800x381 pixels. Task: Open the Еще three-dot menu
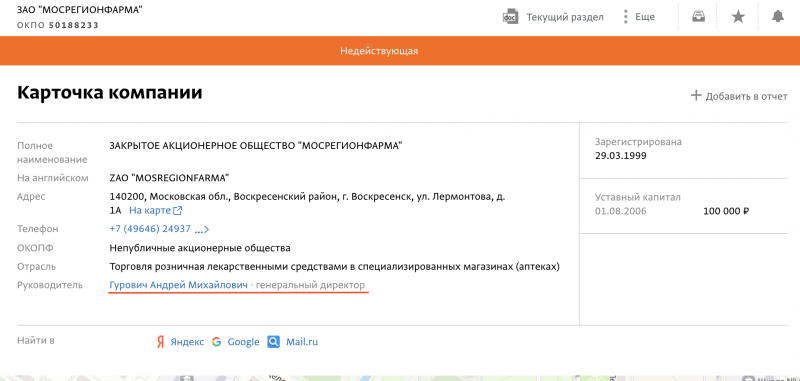tap(639, 17)
